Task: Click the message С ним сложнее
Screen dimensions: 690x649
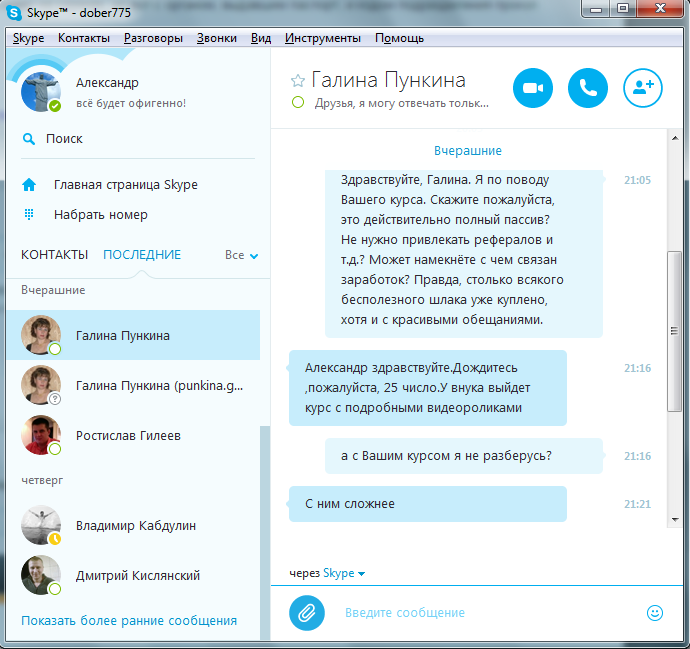Action: (x=428, y=504)
